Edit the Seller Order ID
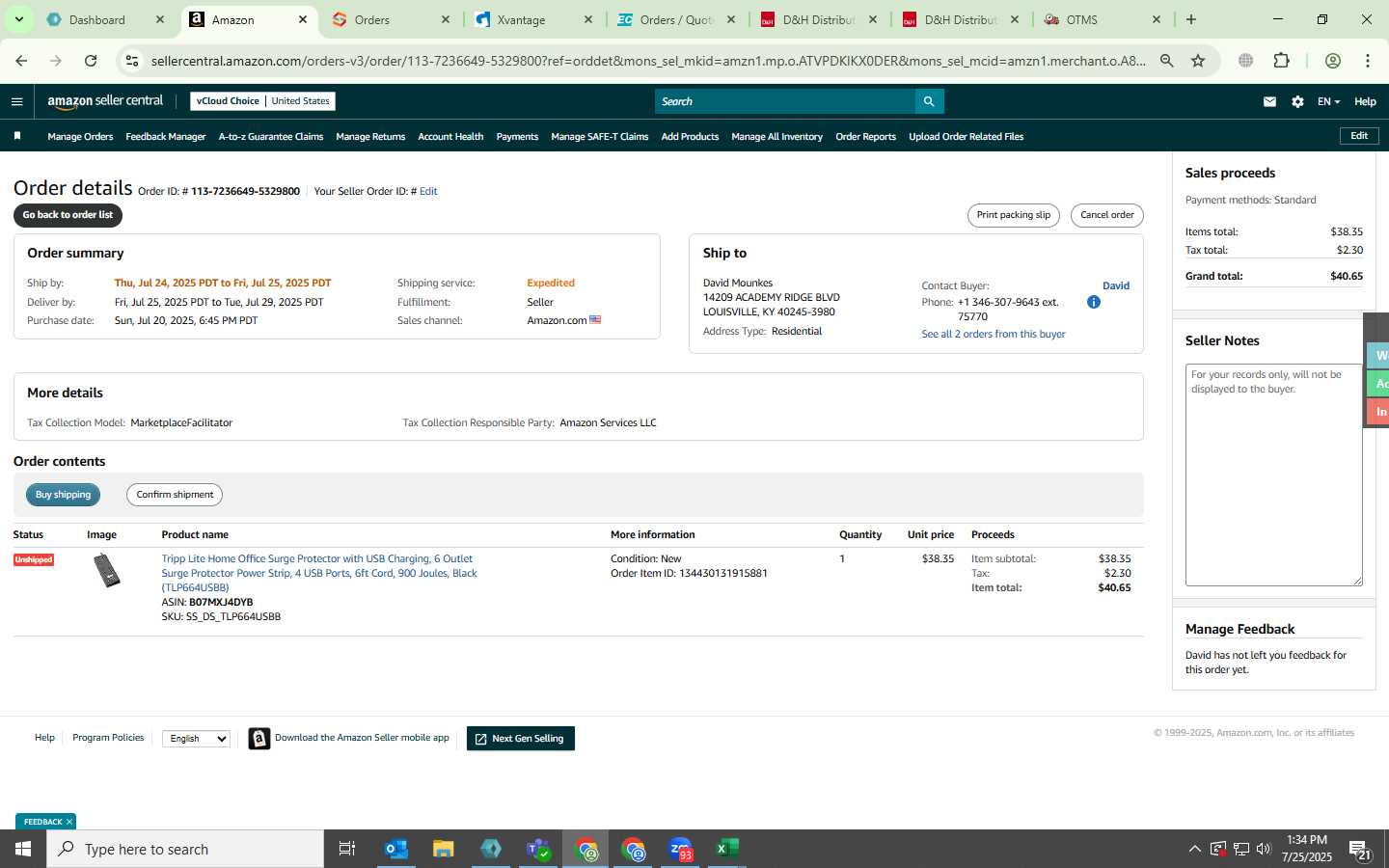 coord(428,191)
